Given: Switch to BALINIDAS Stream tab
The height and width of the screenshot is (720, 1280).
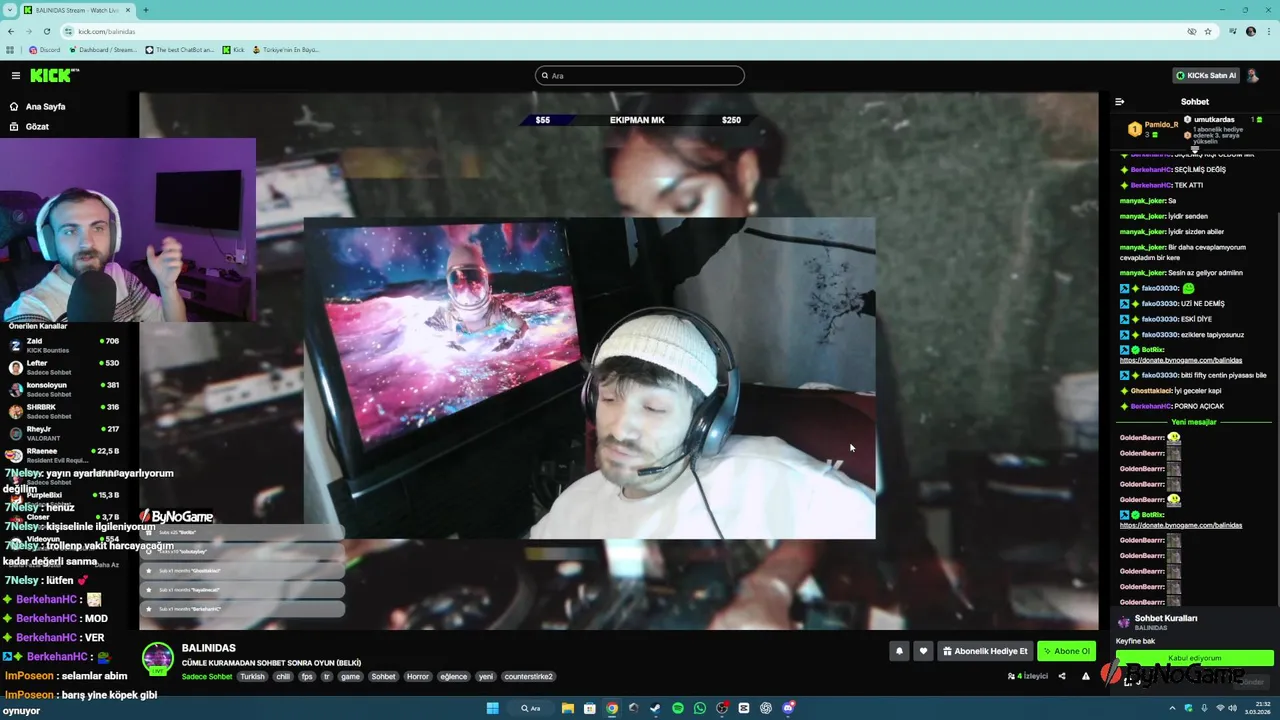Looking at the screenshot, I should [x=77, y=10].
